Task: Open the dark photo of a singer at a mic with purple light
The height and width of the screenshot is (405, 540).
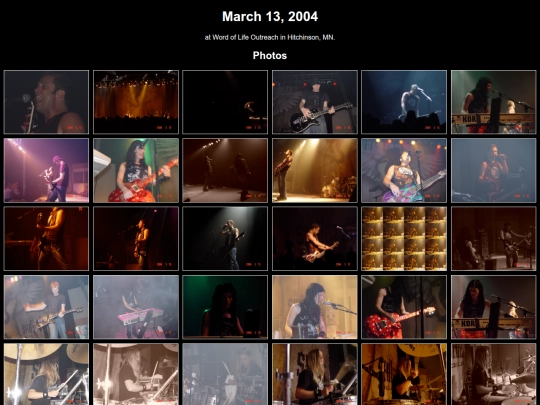Action: 136,238
